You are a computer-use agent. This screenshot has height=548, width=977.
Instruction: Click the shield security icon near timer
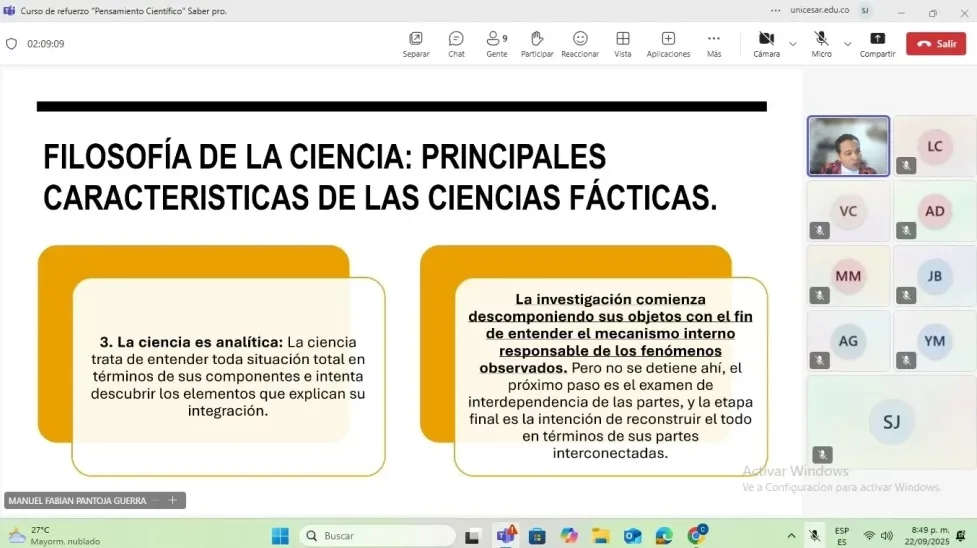coord(11,44)
